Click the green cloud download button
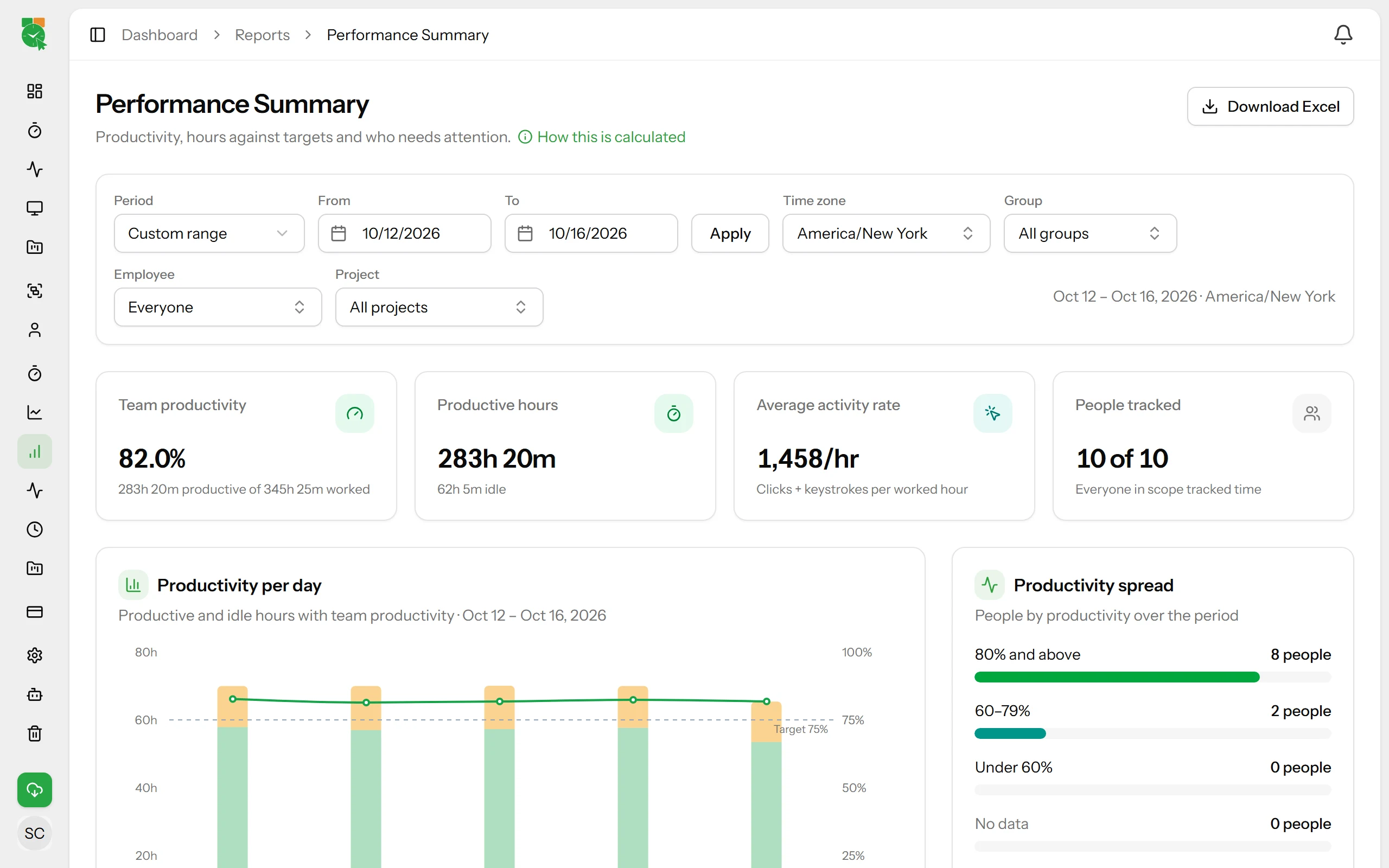 [34, 790]
